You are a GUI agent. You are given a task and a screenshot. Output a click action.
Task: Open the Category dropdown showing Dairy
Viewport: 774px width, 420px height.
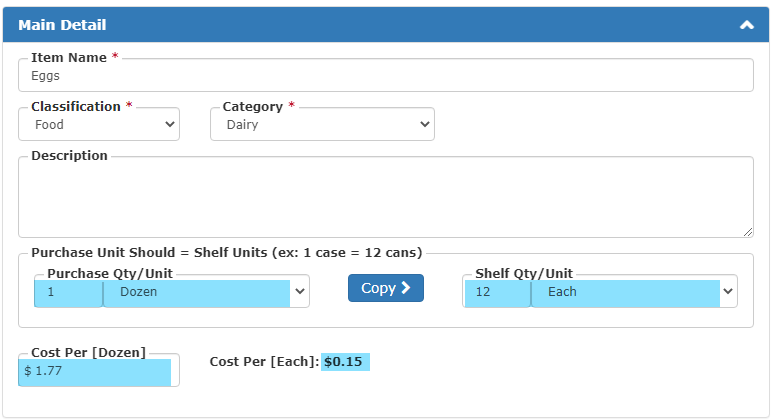[322, 124]
